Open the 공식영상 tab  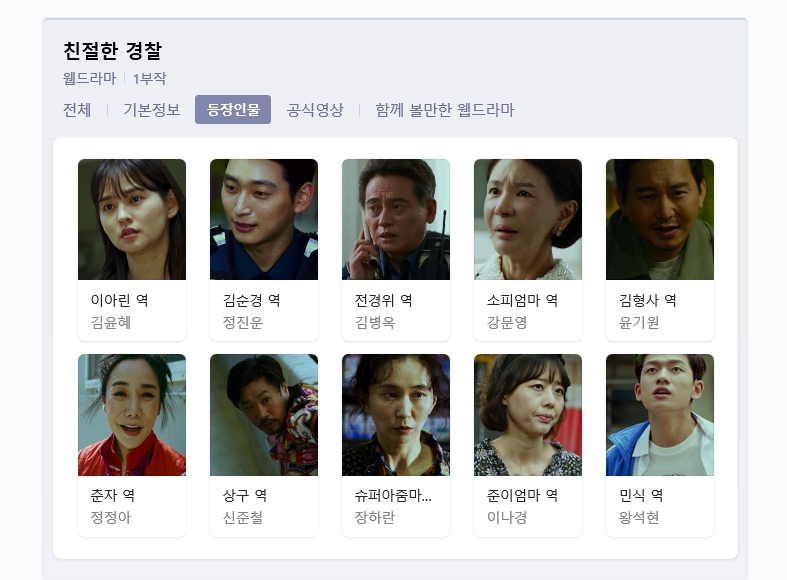[x=315, y=109]
